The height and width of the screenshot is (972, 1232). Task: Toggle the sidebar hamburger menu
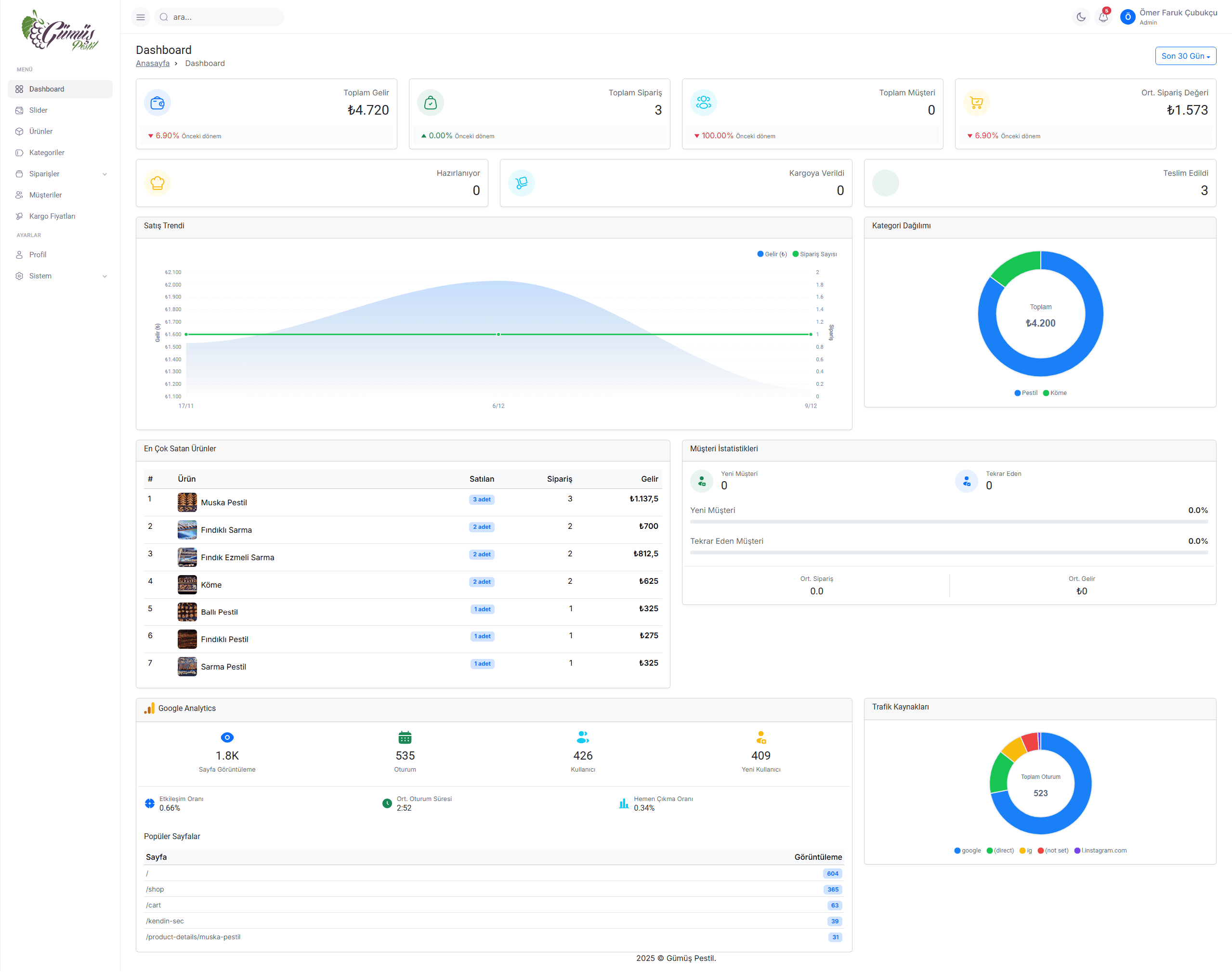(141, 17)
